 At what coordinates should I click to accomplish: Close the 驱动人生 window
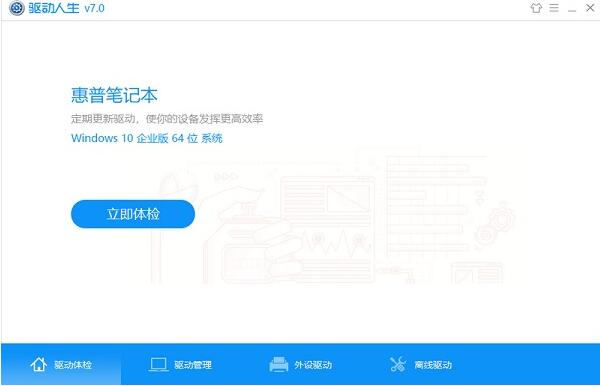pos(590,8)
